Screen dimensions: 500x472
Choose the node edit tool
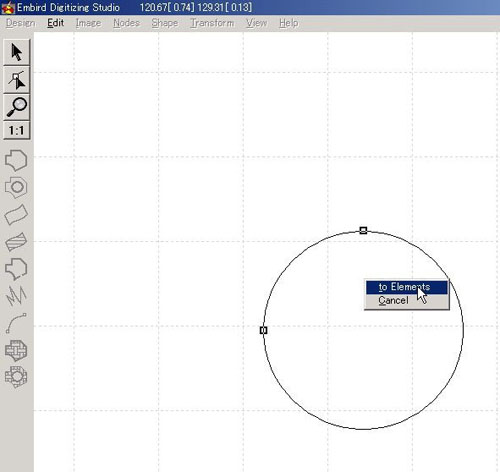click(16, 80)
